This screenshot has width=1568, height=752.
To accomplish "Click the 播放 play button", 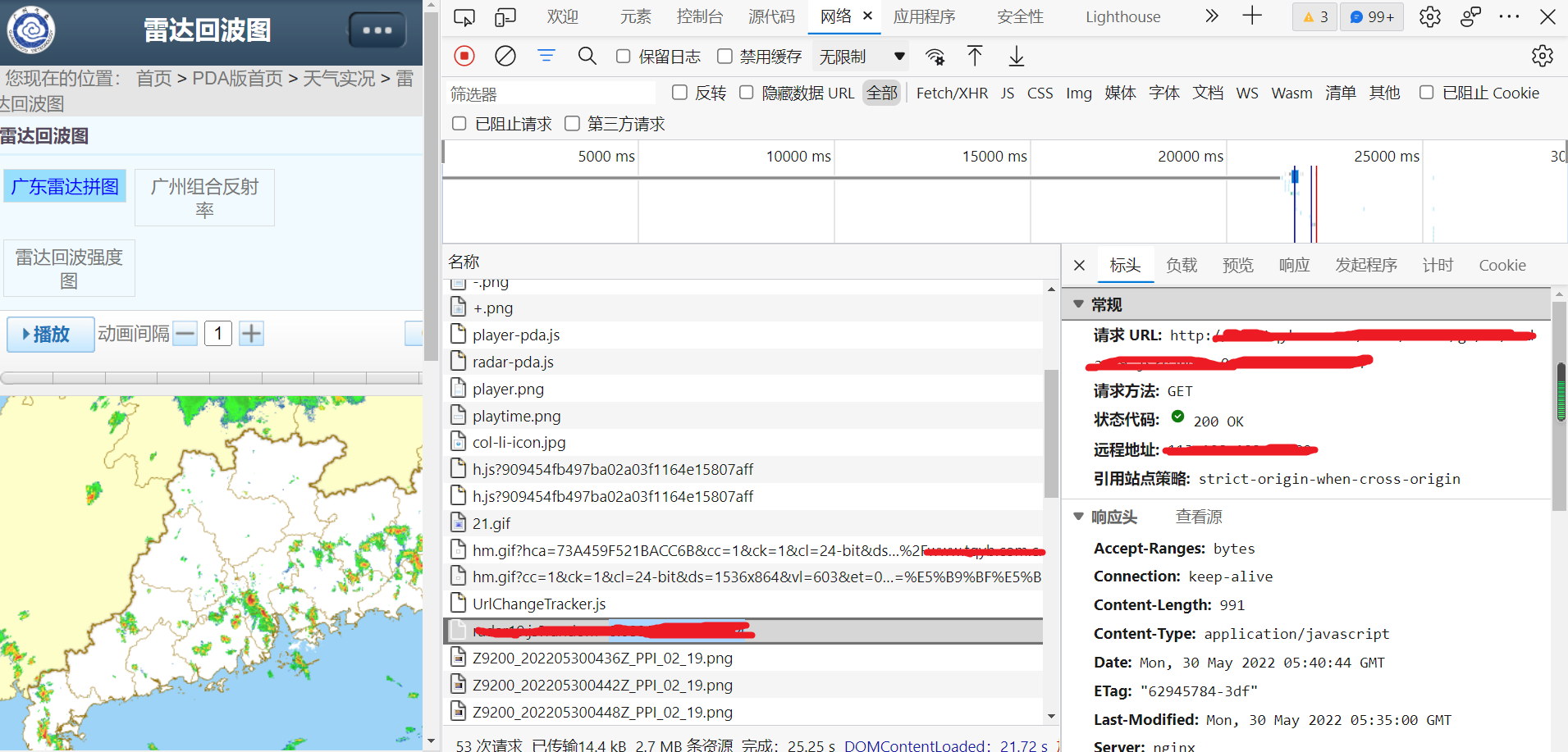I will click(51, 335).
